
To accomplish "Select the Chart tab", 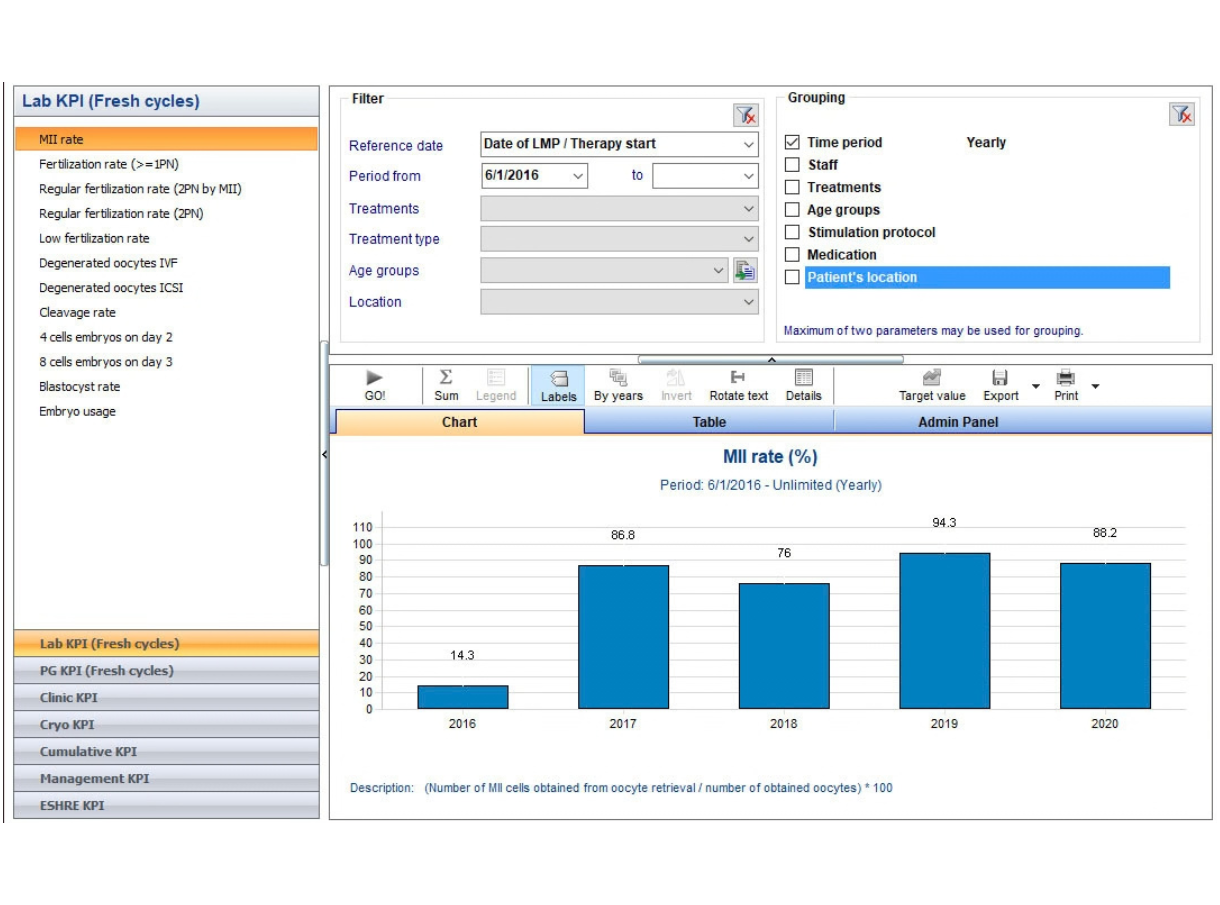I will [459, 422].
